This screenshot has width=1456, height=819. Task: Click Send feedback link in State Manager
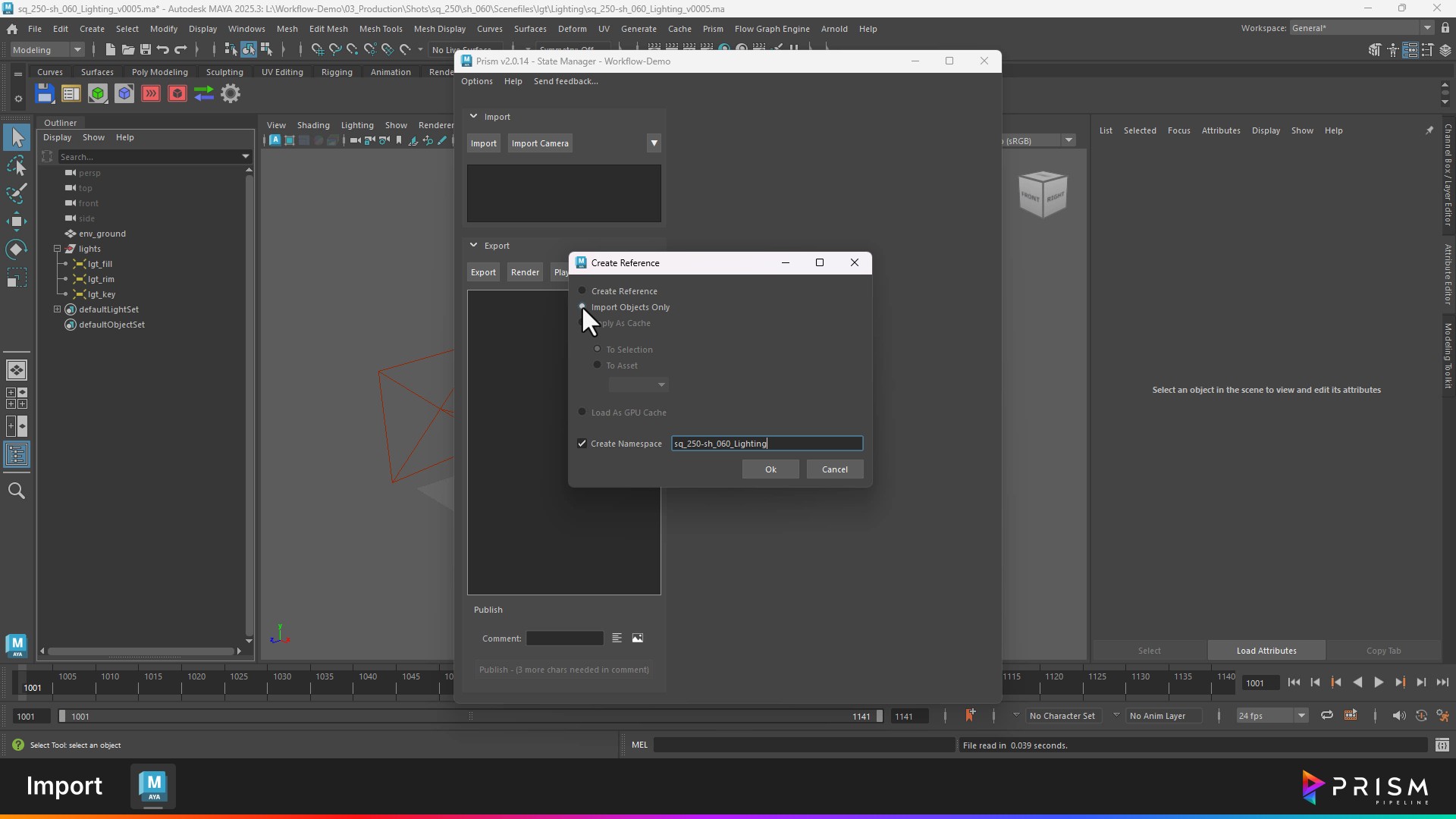pyautogui.click(x=566, y=81)
